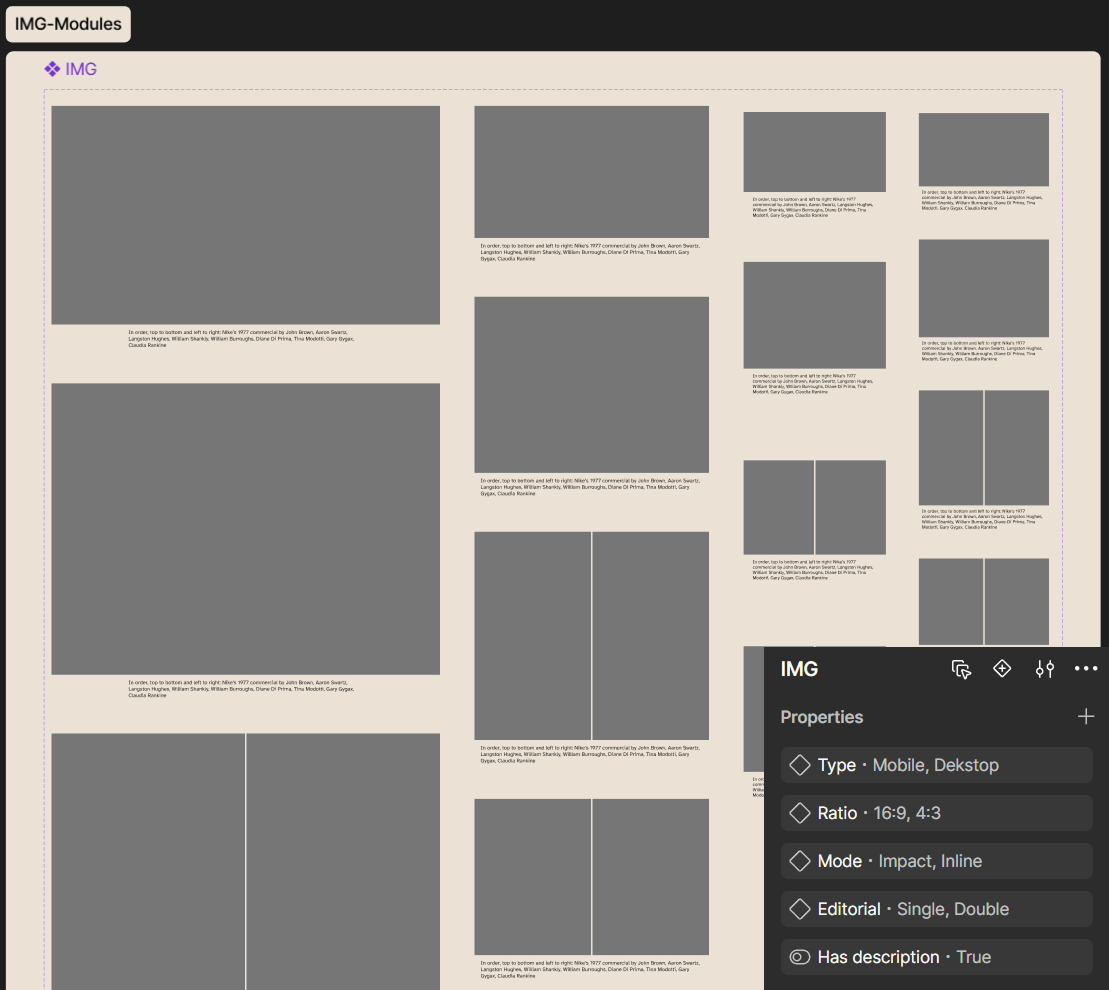
Task: Select the second large single image in left column
Action: coord(245,529)
